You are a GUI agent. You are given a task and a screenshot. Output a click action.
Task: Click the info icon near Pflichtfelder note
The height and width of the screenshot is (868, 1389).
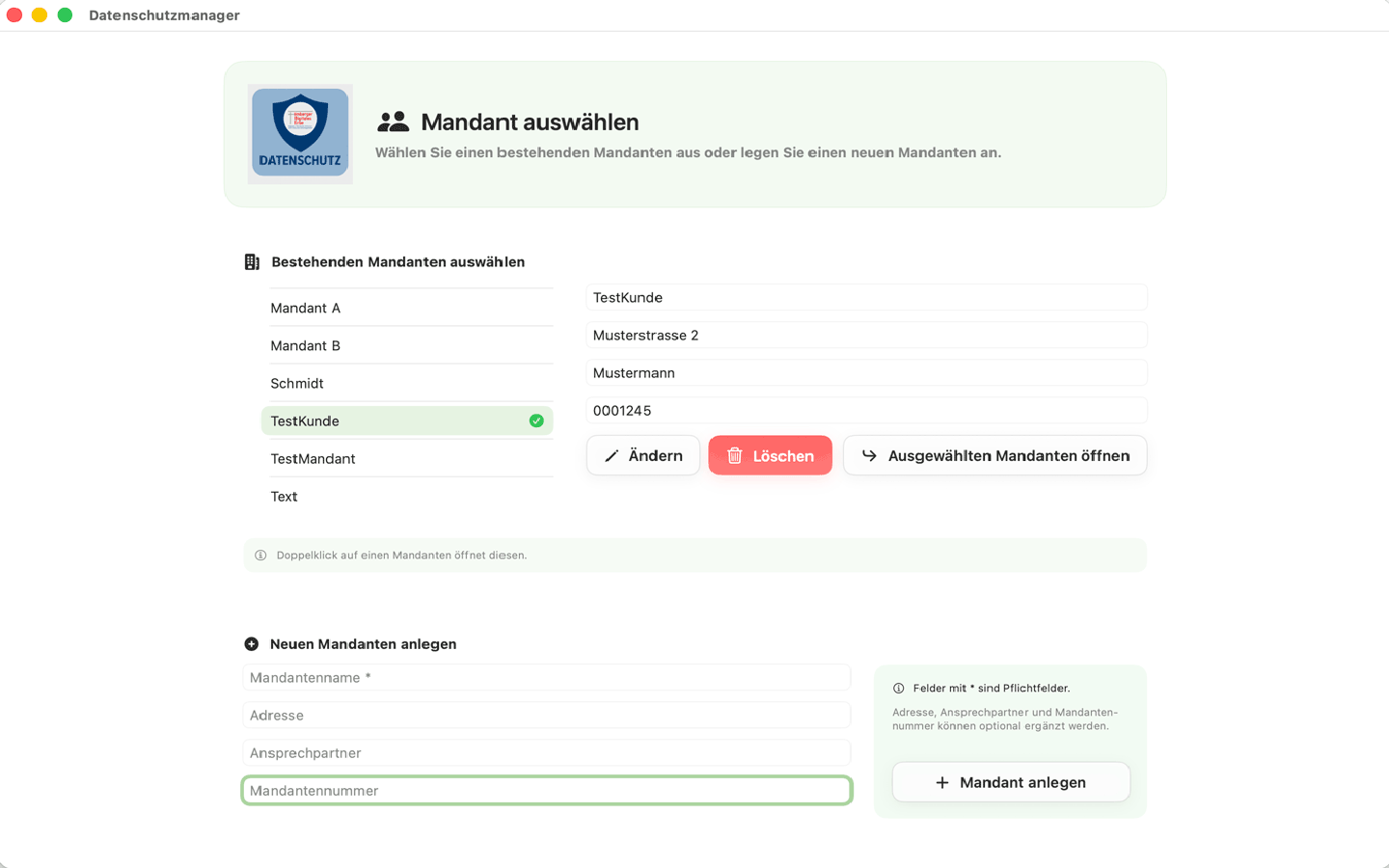(x=899, y=689)
